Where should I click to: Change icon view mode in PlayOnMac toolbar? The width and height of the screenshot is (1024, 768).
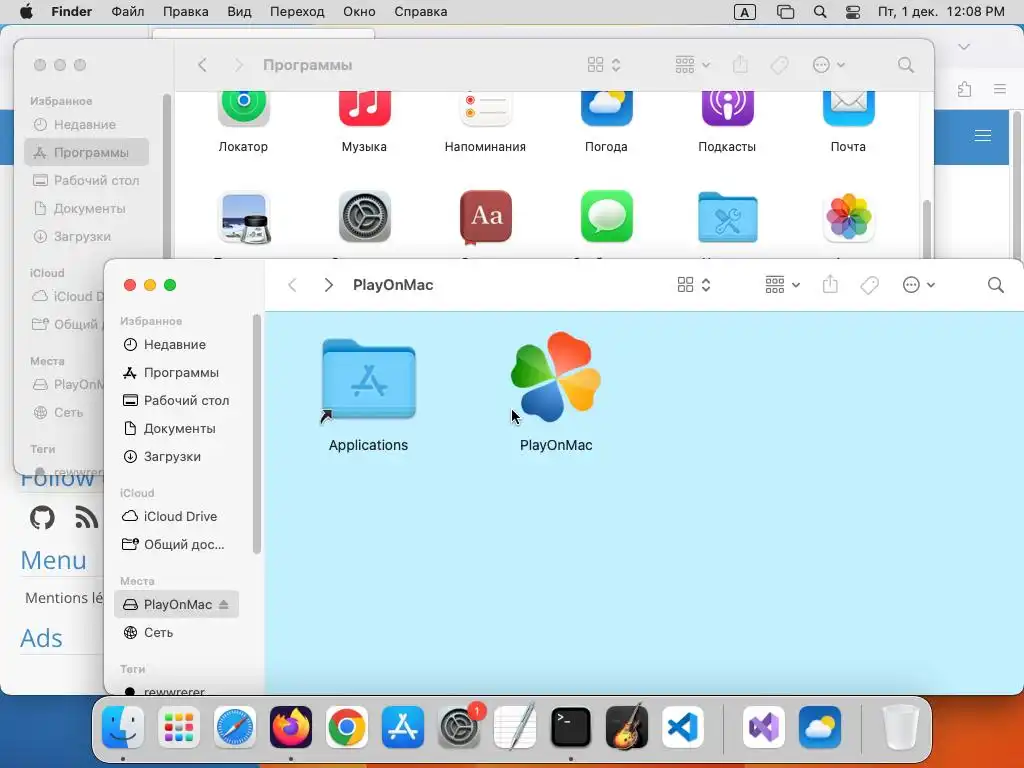(x=694, y=285)
